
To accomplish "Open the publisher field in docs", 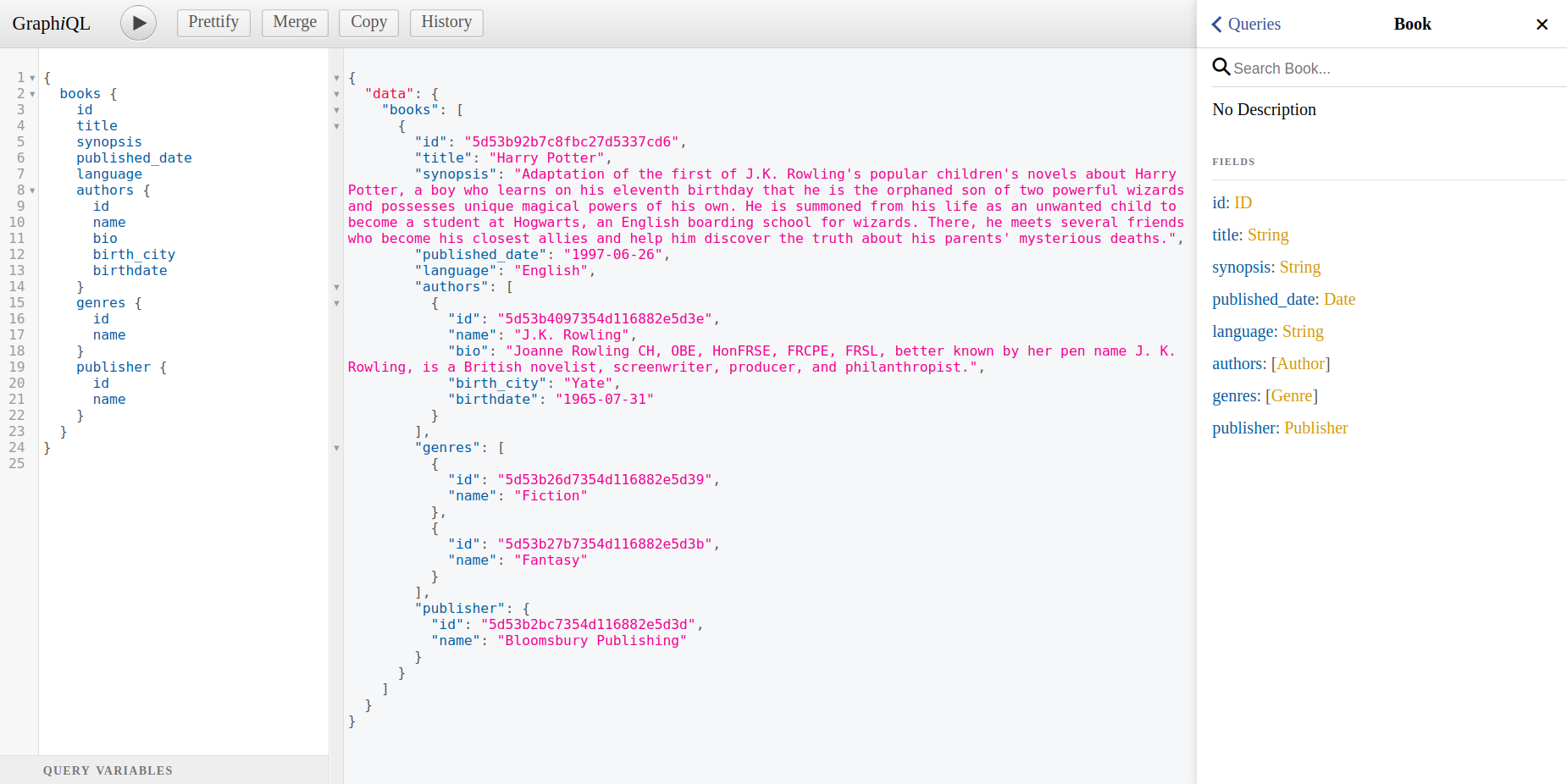I will [x=1243, y=428].
